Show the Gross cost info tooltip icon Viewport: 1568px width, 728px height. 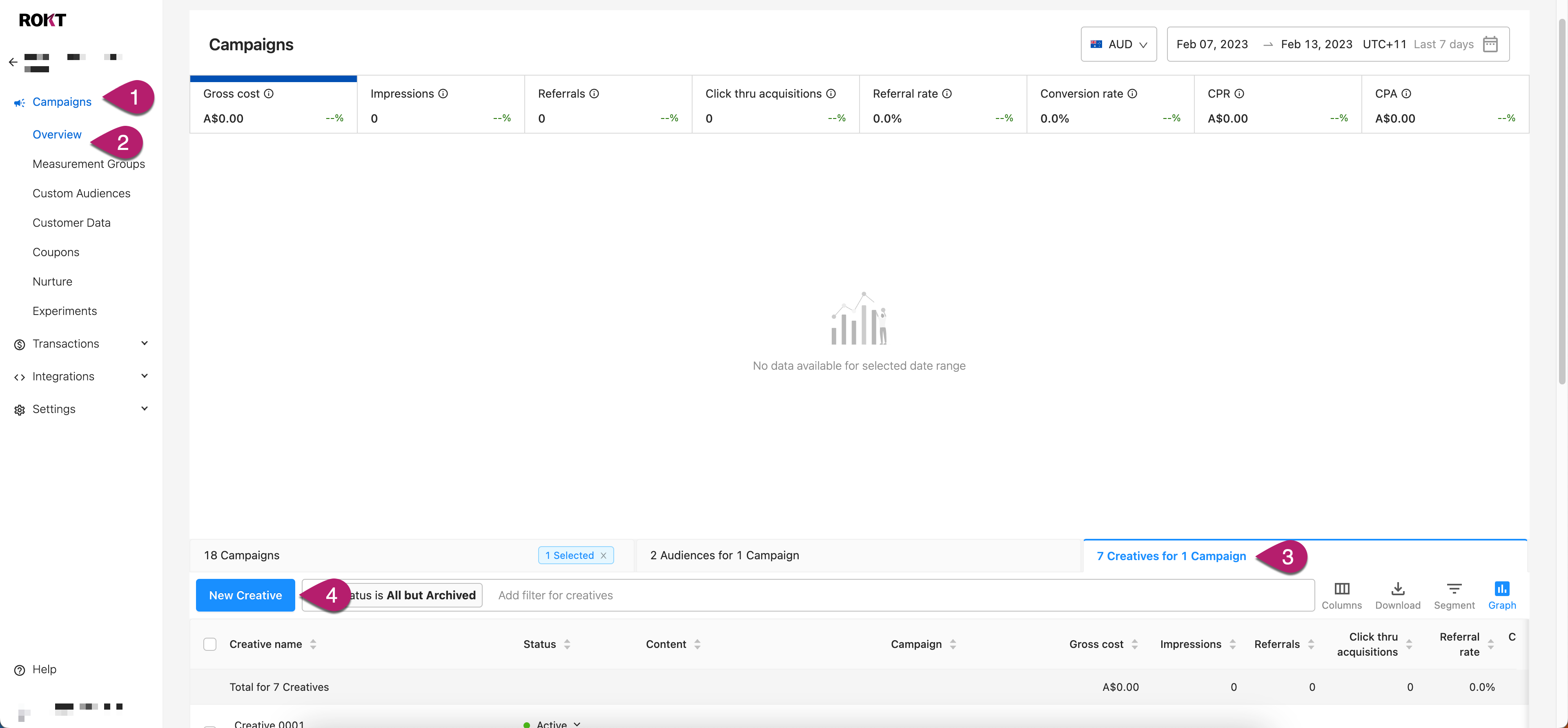pos(268,94)
